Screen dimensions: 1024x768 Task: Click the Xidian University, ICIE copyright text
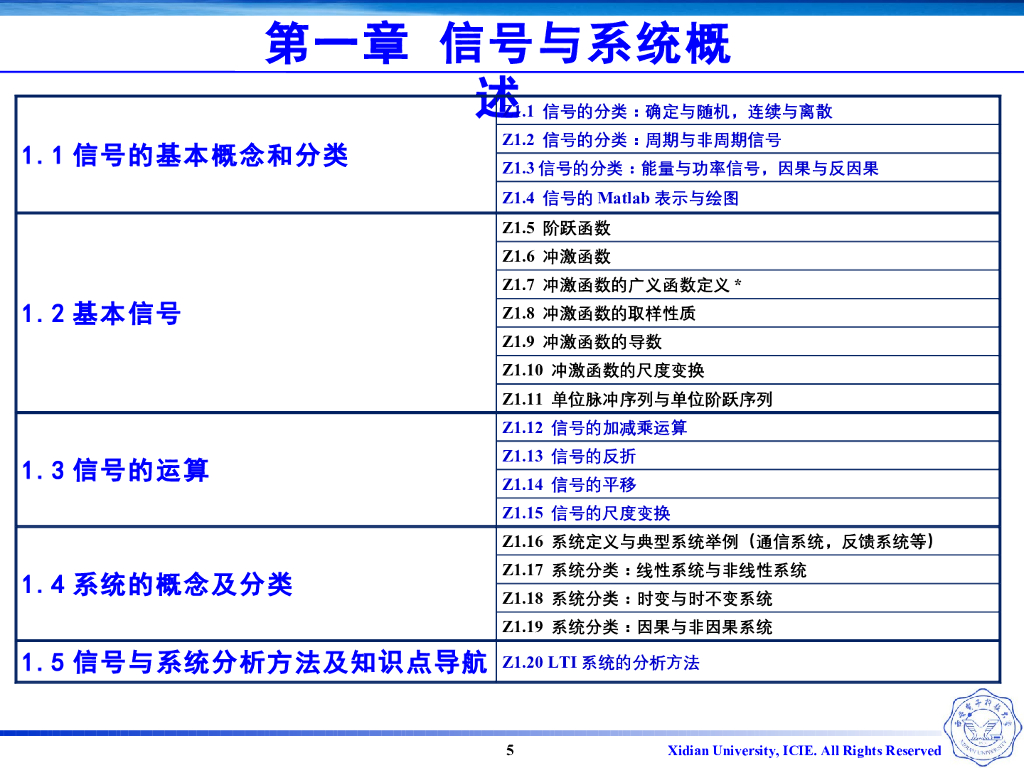tap(804, 750)
